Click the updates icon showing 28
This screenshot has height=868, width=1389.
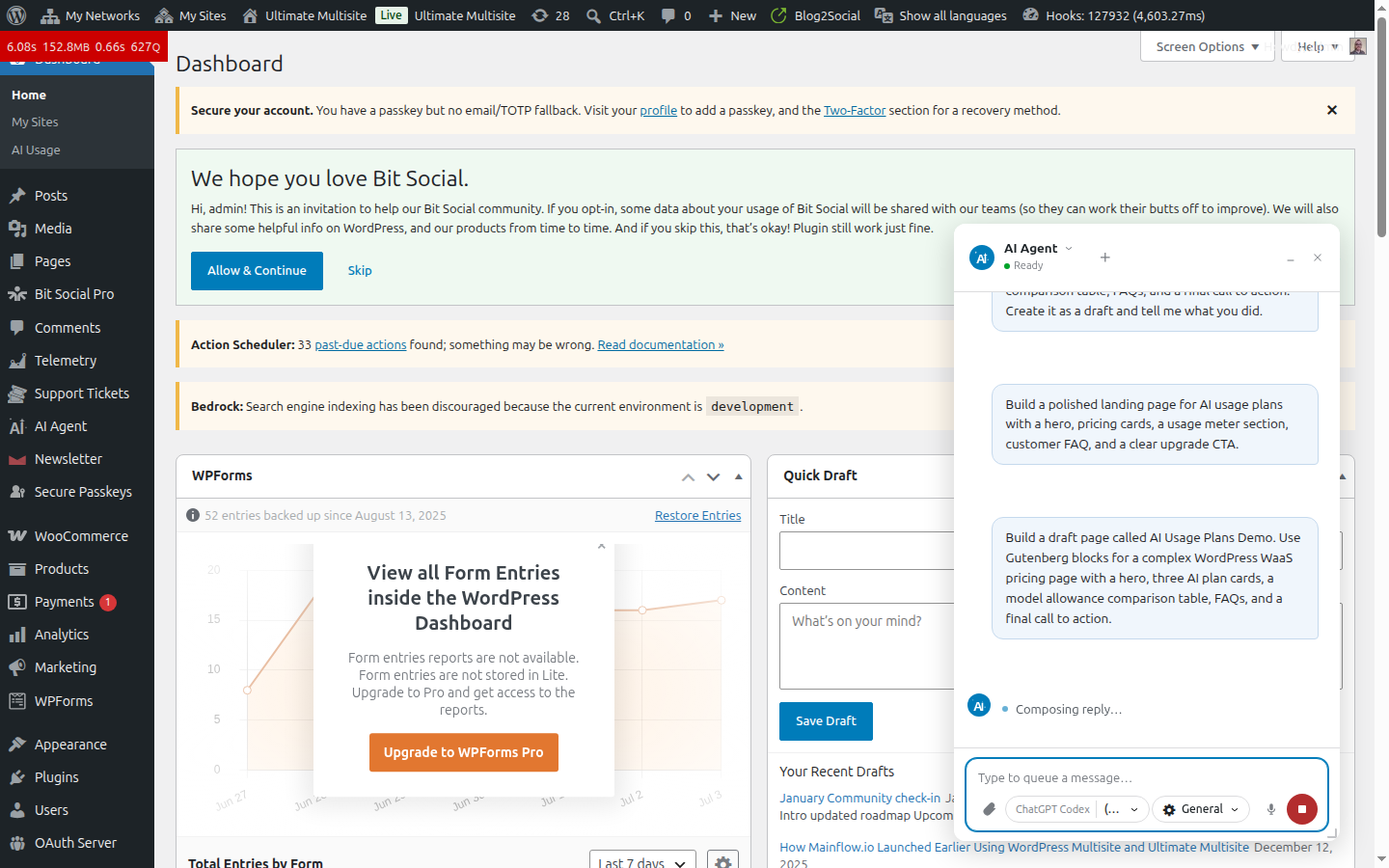tap(551, 15)
